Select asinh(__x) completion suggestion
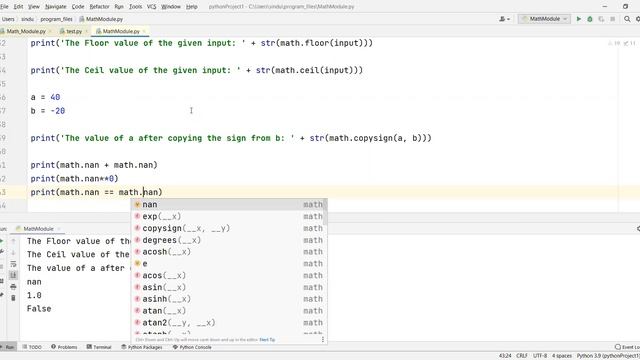The height and width of the screenshot is (360, 640). (x=229, y=299)
